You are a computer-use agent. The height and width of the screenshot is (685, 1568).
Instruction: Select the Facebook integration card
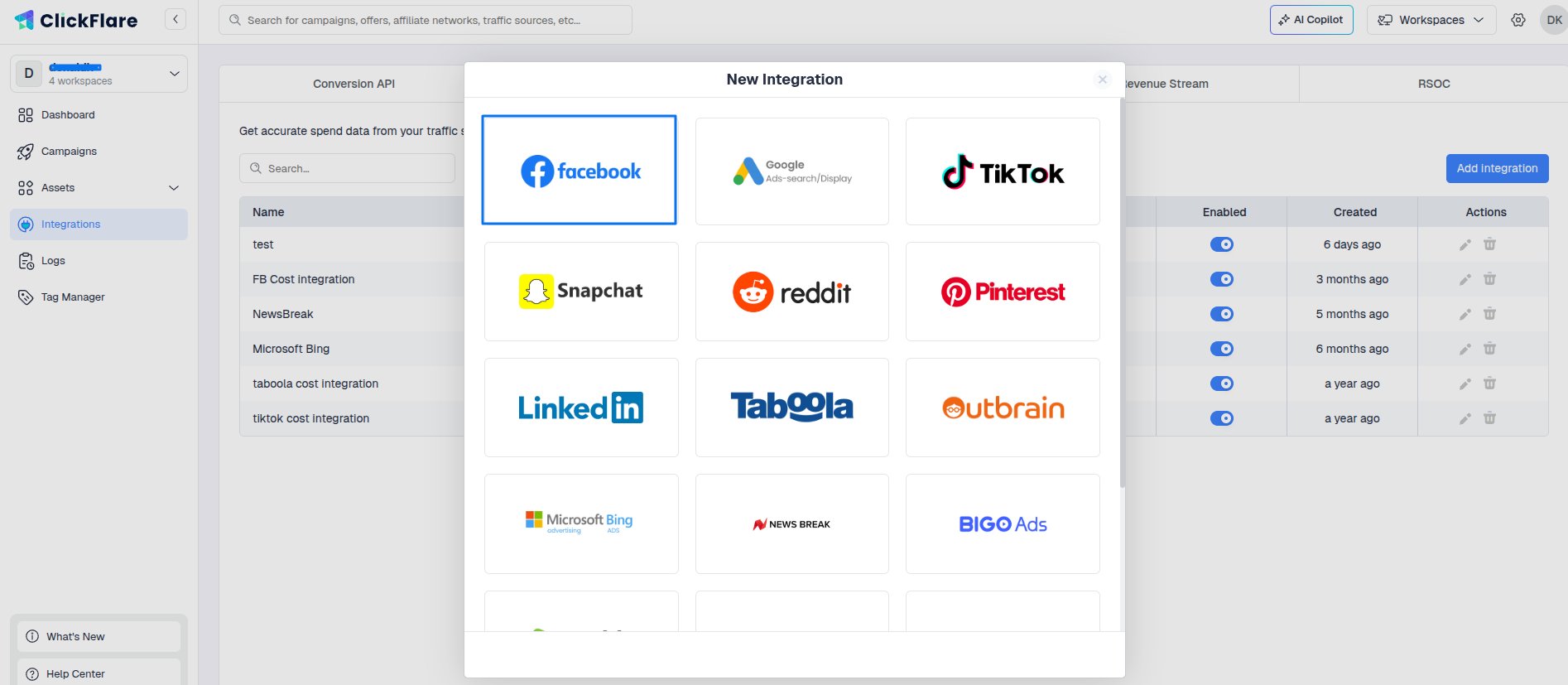pos(579,170)
